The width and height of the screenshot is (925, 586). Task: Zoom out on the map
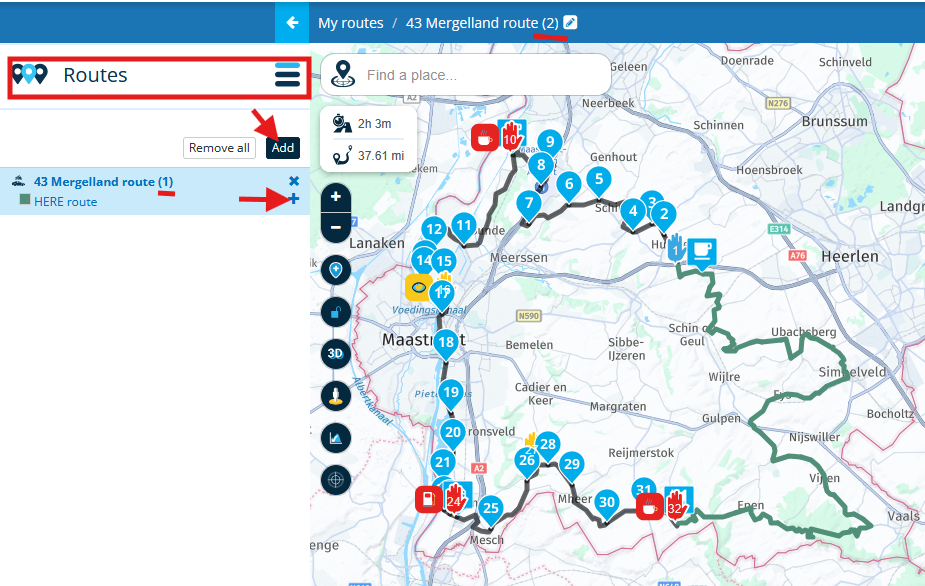click(336, 227)
